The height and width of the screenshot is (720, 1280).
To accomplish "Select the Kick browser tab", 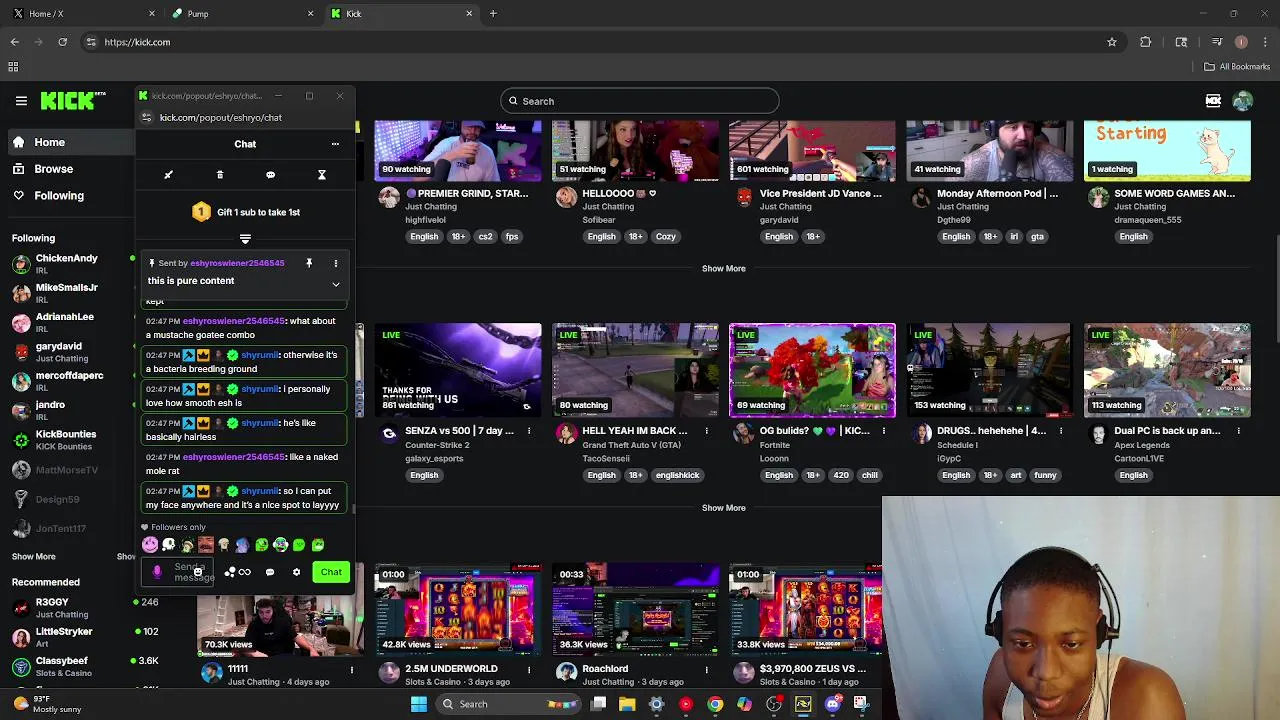I will pos(402,14).
